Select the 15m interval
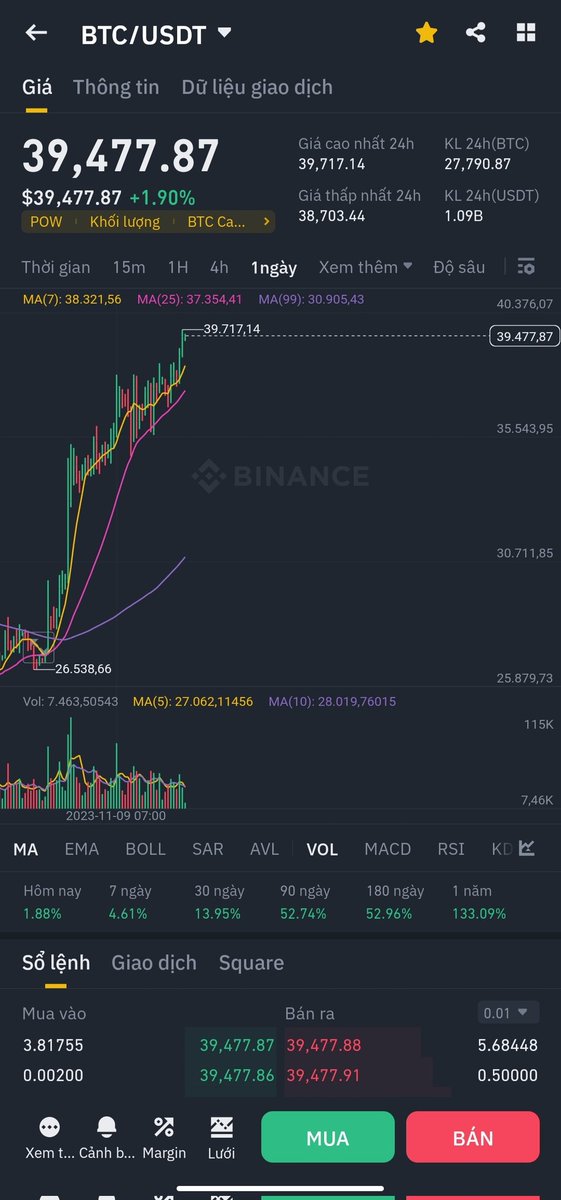Viewport: 561px width, 1200px height. 128,267
